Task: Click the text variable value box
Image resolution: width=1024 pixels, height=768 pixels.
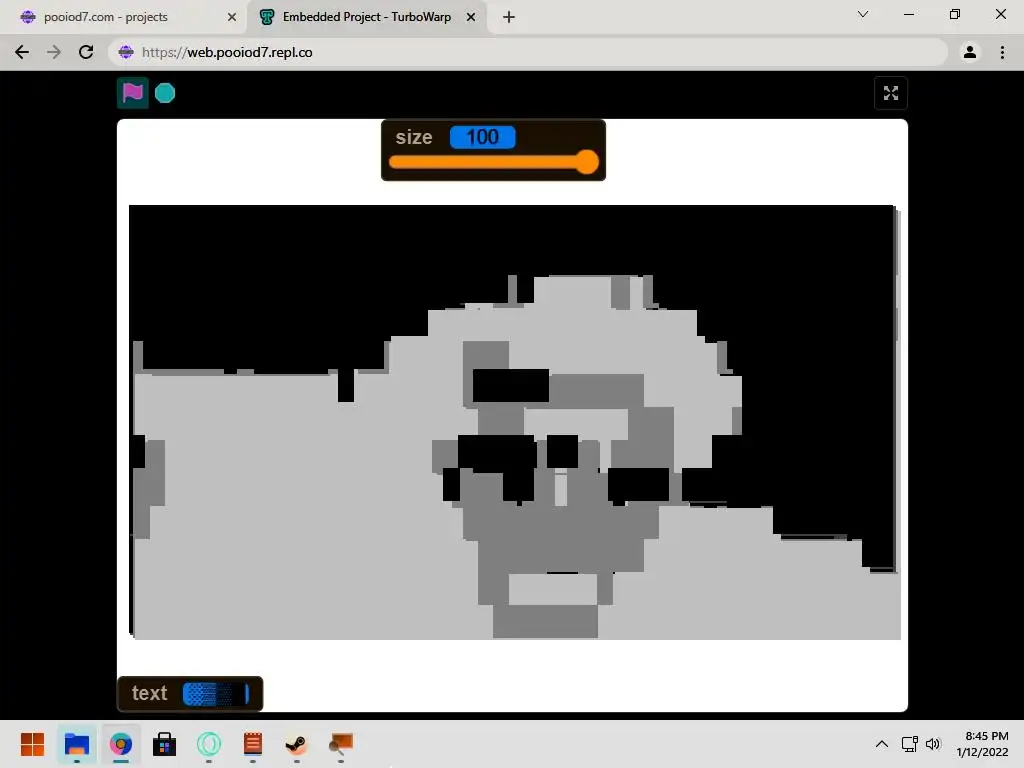Action: [216, 694]
